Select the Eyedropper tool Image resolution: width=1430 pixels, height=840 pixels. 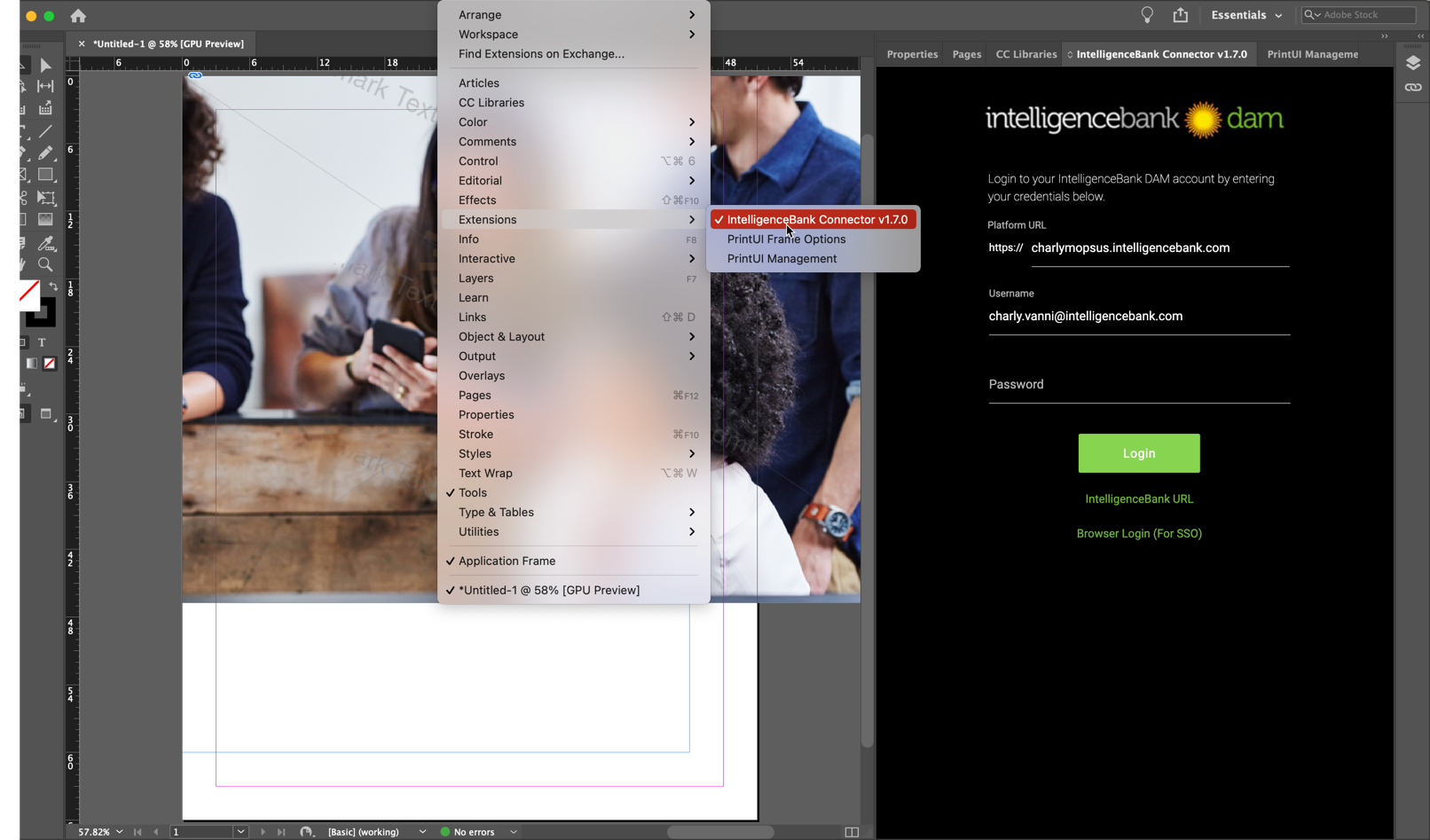coord(45,242)
